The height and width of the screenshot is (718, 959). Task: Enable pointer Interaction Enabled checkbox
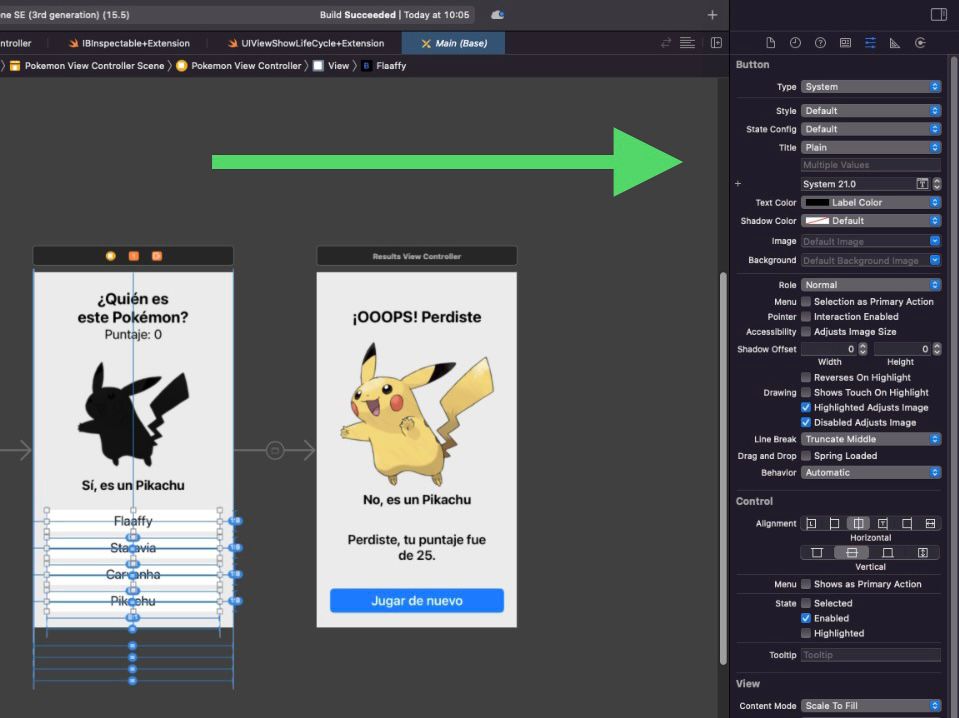pos(806,317)
